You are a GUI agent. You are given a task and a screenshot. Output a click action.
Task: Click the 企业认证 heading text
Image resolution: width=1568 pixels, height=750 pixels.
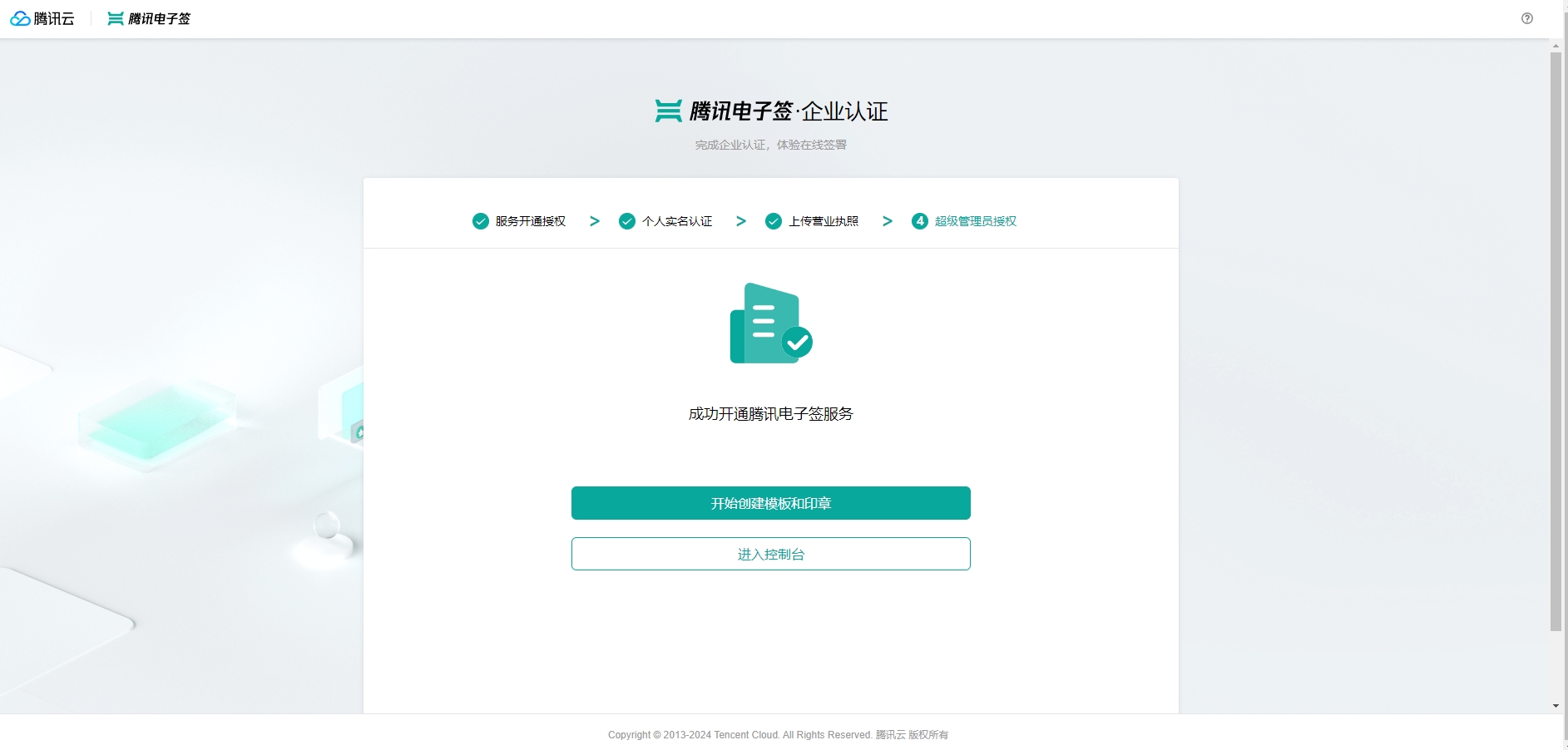coord(845,111)
